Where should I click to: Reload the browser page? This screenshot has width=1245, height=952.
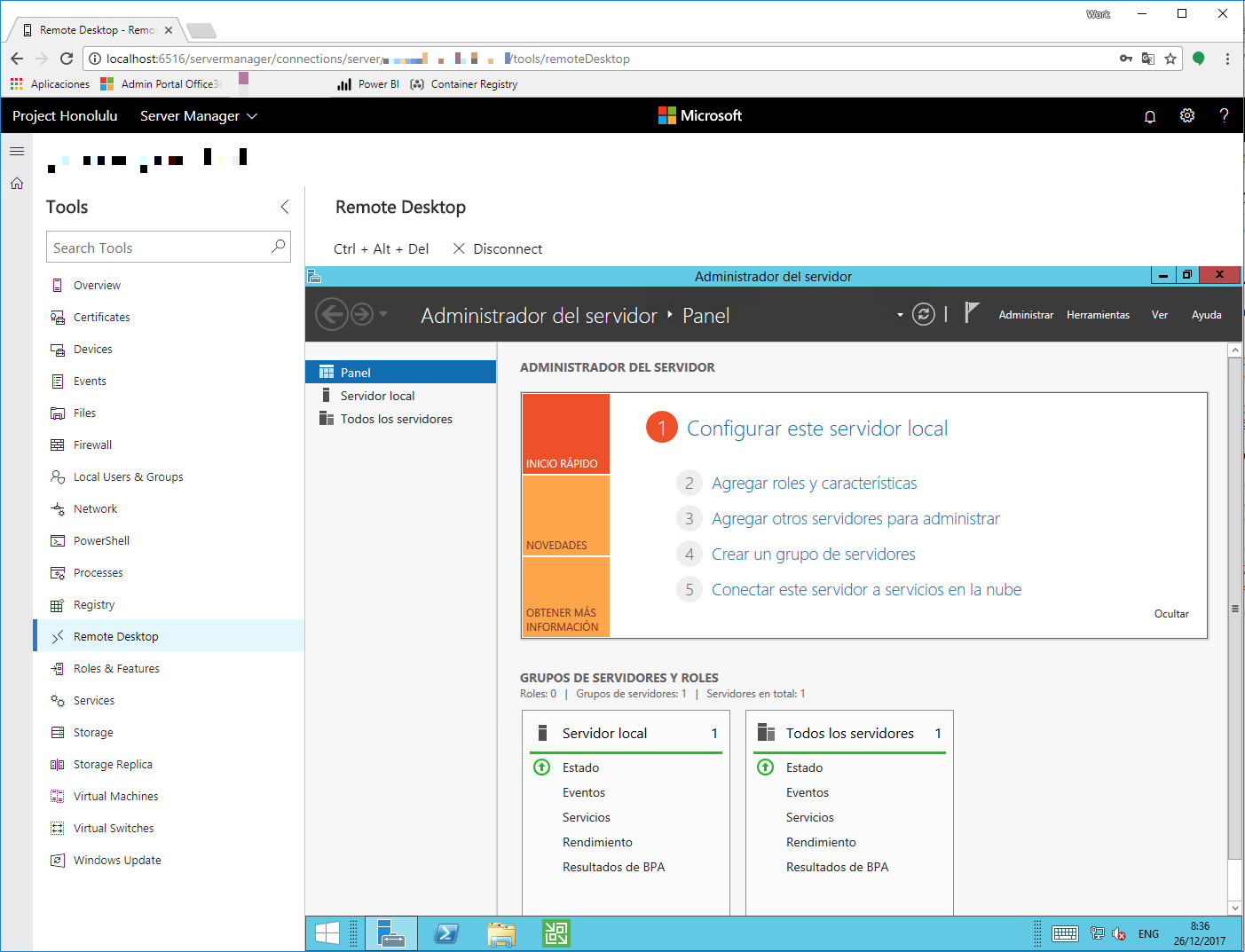click(66, 59)
